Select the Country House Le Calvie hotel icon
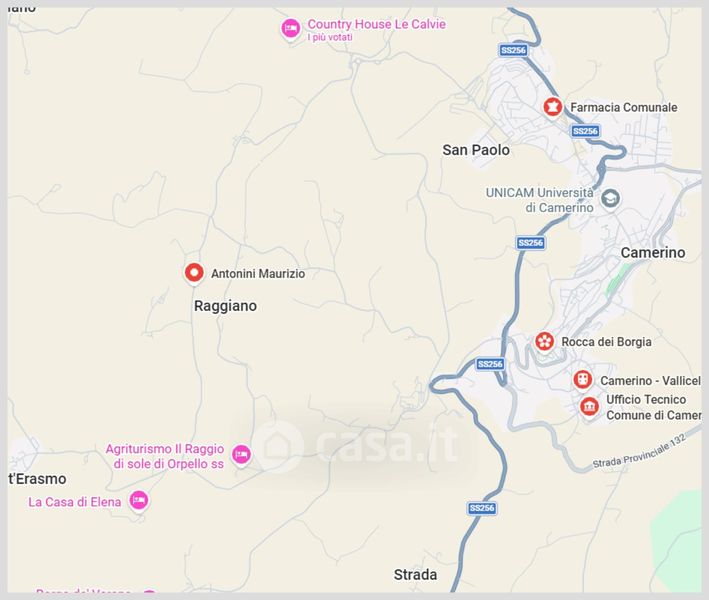This screenshot has height=600, width=709. [290, 29]
